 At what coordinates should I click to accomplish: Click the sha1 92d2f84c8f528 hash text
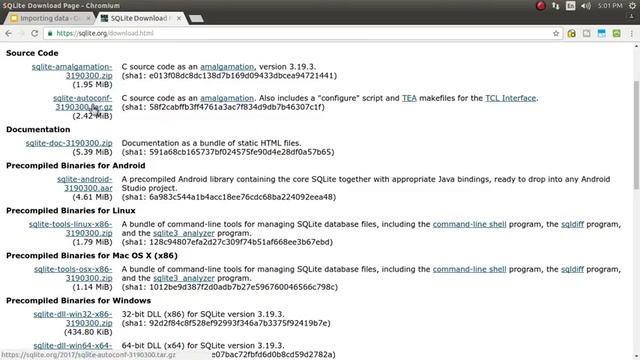226,323
